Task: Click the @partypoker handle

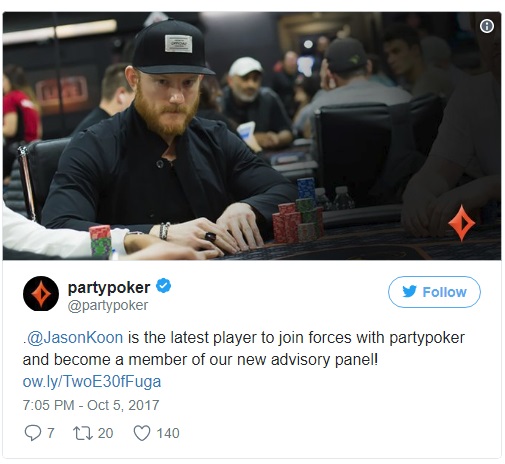Action: 108,305
